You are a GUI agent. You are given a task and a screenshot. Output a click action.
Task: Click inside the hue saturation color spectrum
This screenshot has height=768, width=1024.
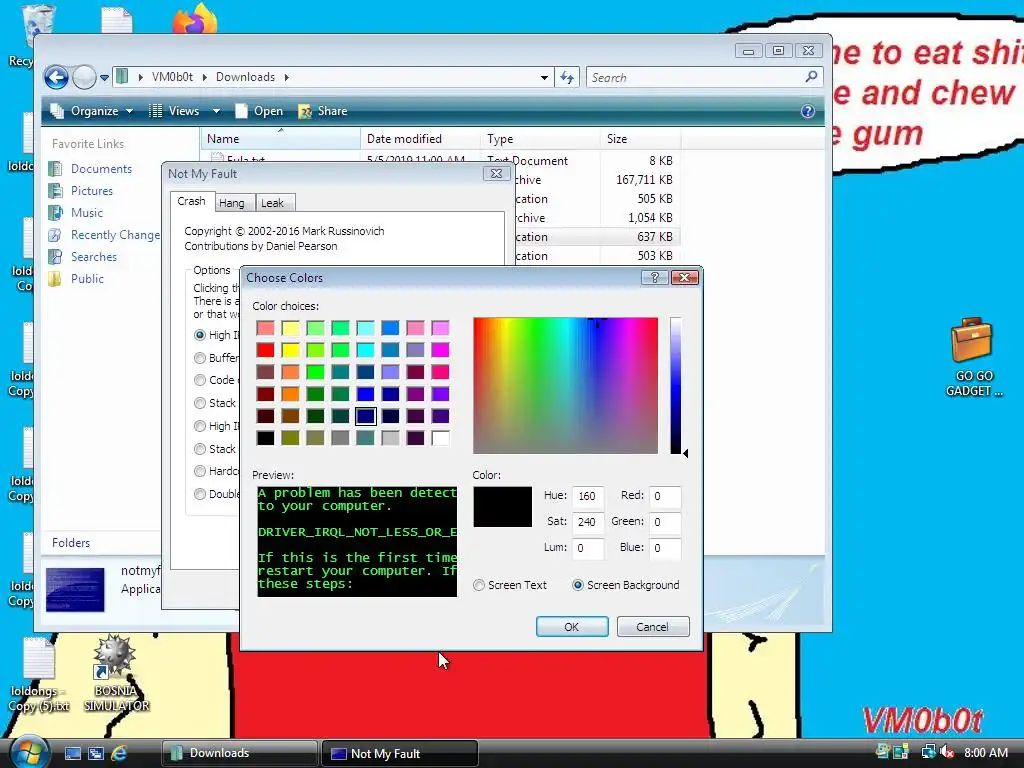tap(566, 385)
